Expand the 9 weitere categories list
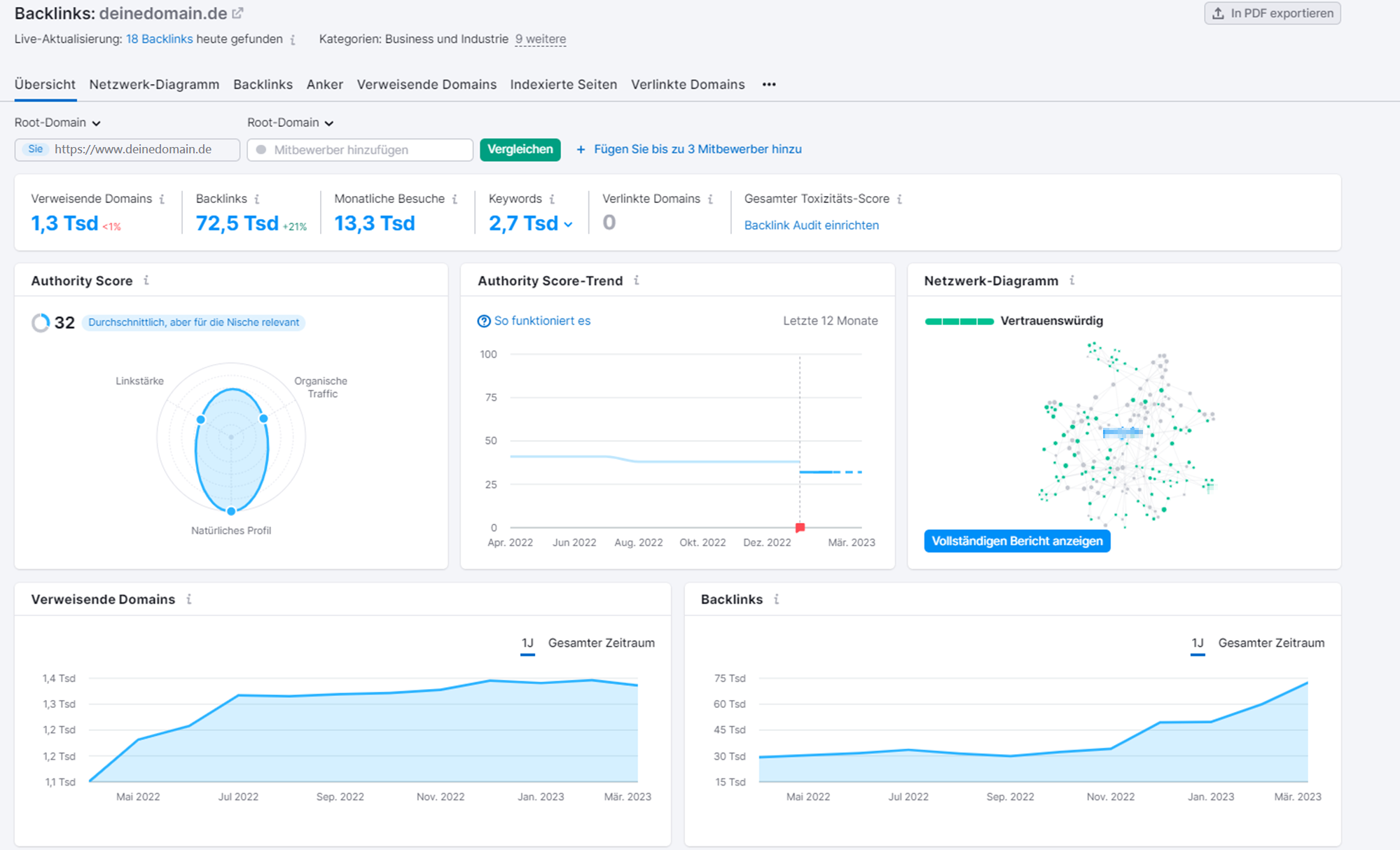This screenshot has width=1400, height=850. pos(540,39)
